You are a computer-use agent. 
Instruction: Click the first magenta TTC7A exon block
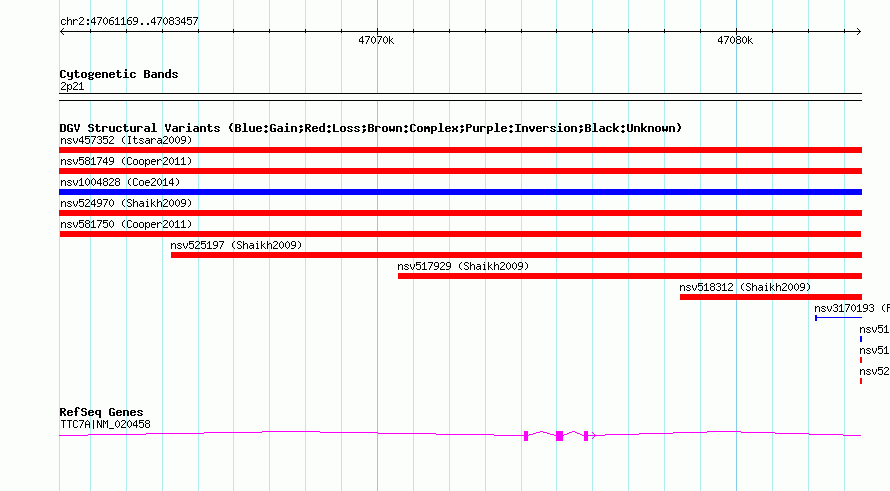click(x=526, y=436)
